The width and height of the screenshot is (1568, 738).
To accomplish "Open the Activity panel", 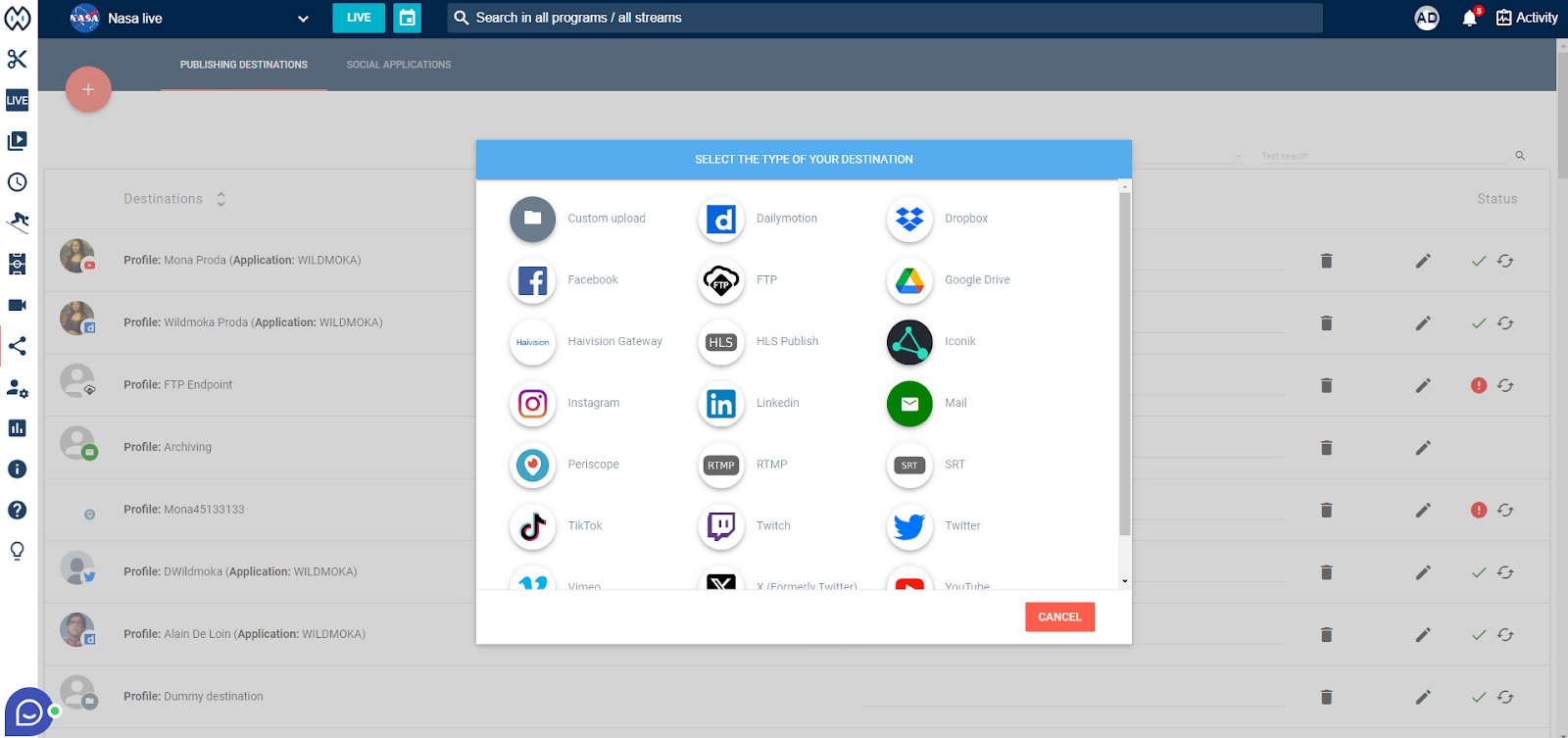I will [x=1527, y=18].
